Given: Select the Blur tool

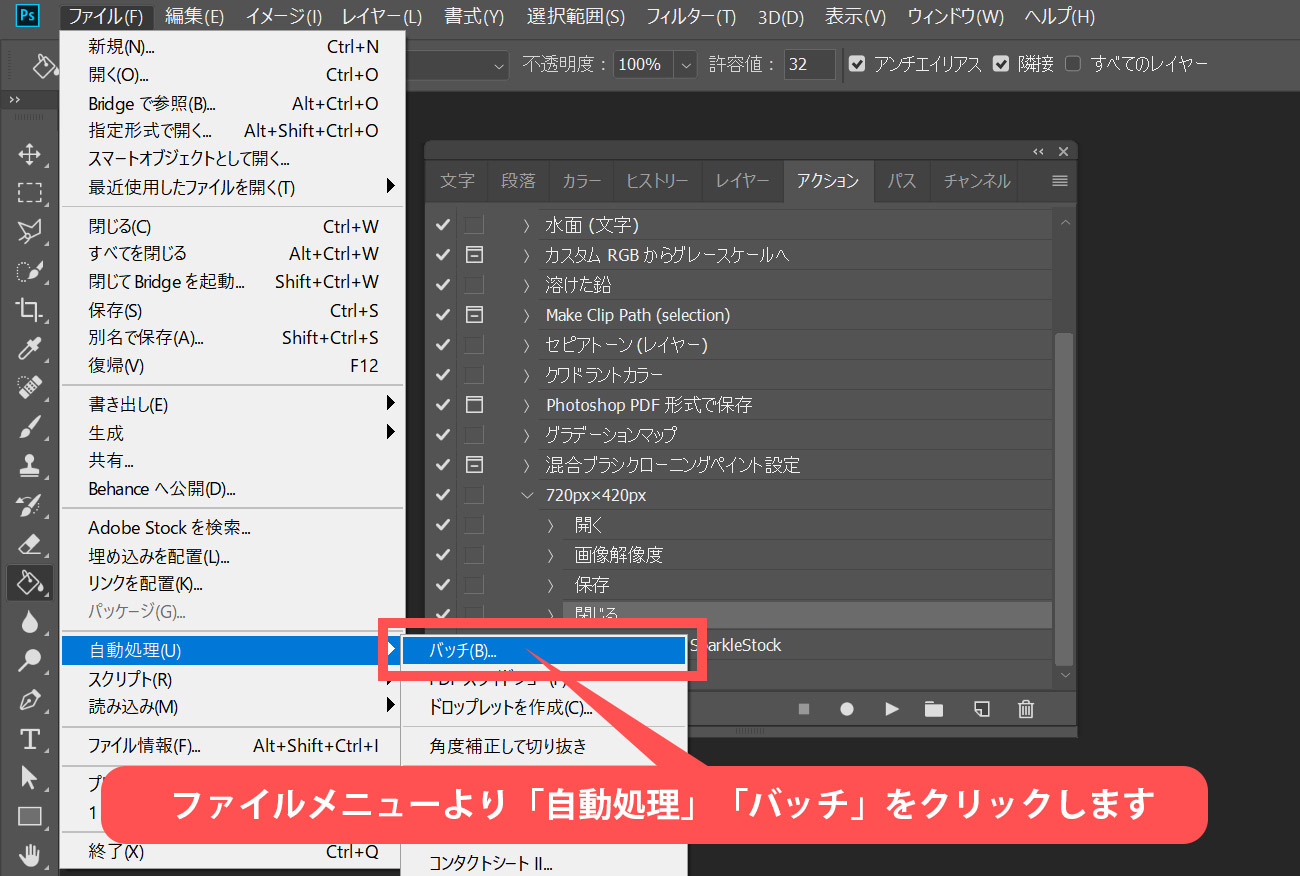Looking at the screenshot, I should (30, 622).
